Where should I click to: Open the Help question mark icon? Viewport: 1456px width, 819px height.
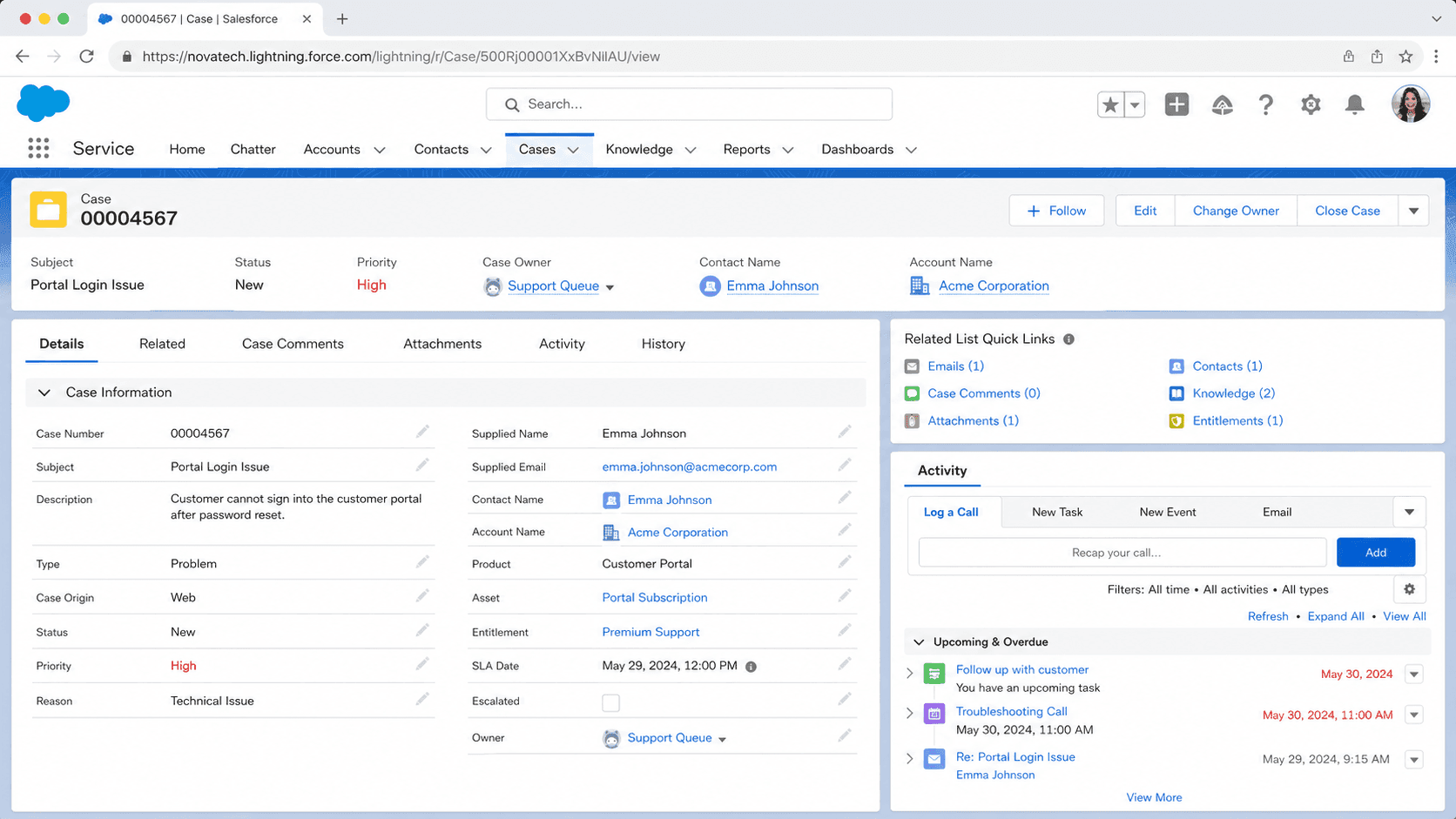[1266, 104]
